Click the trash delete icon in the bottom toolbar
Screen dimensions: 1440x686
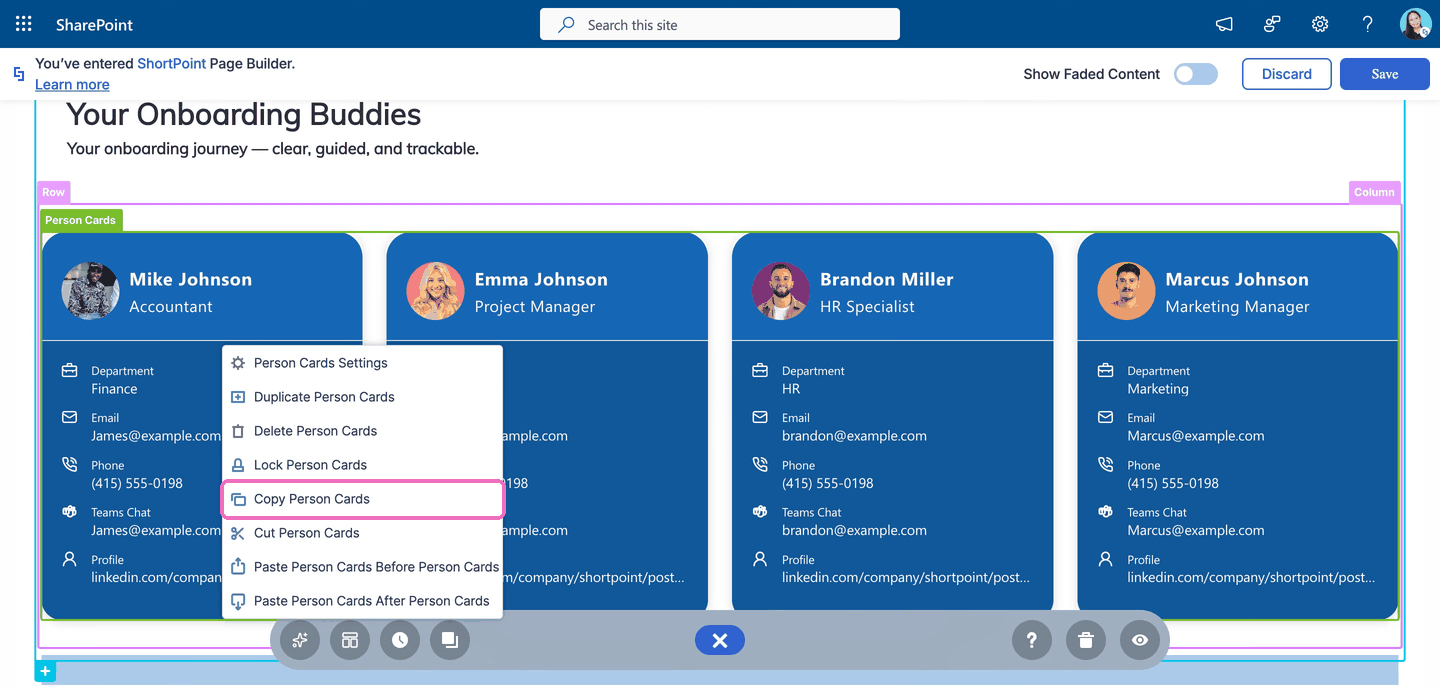(x=1086, y=640)
